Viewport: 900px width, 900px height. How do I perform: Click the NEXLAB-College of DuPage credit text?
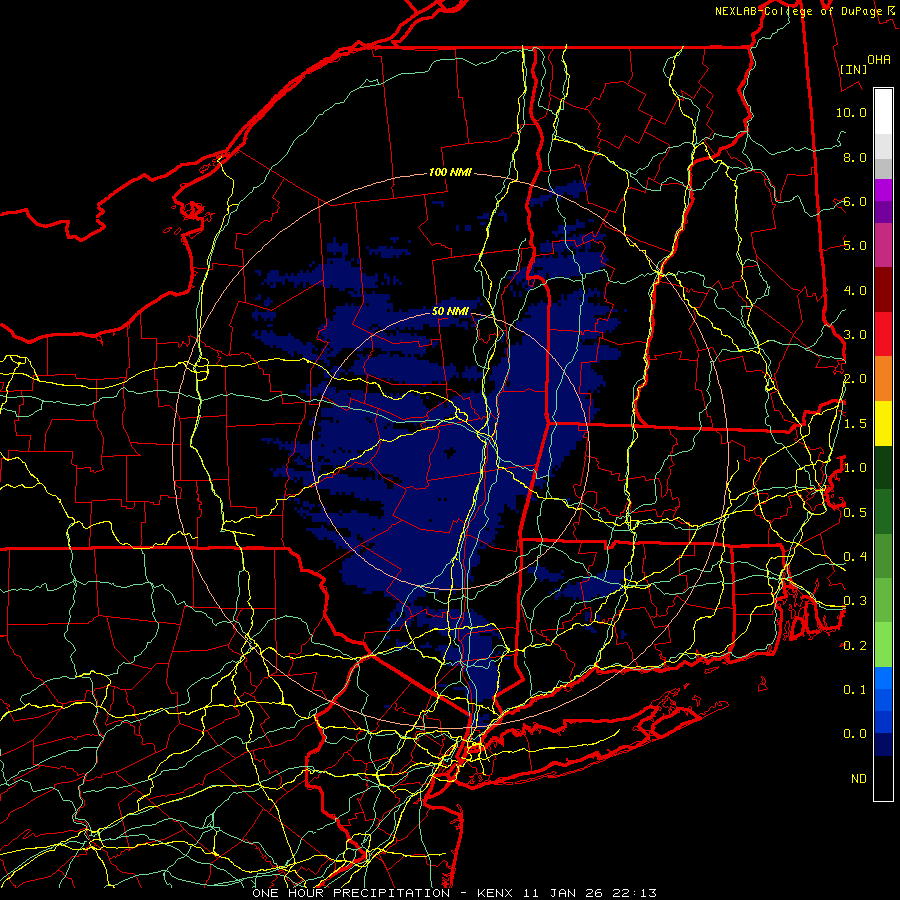click(798, 11)
